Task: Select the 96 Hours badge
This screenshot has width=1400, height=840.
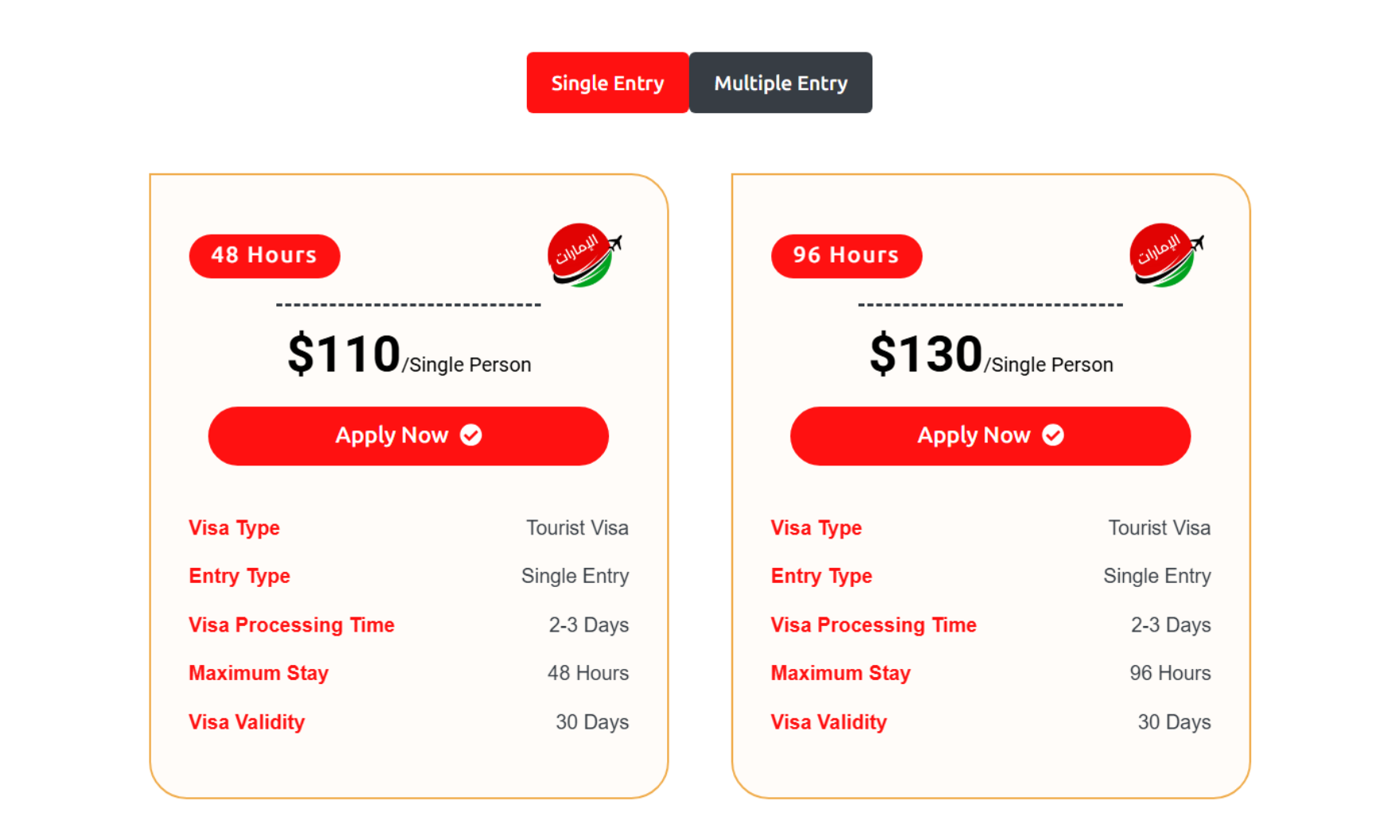Action: [x=846, y=255]
